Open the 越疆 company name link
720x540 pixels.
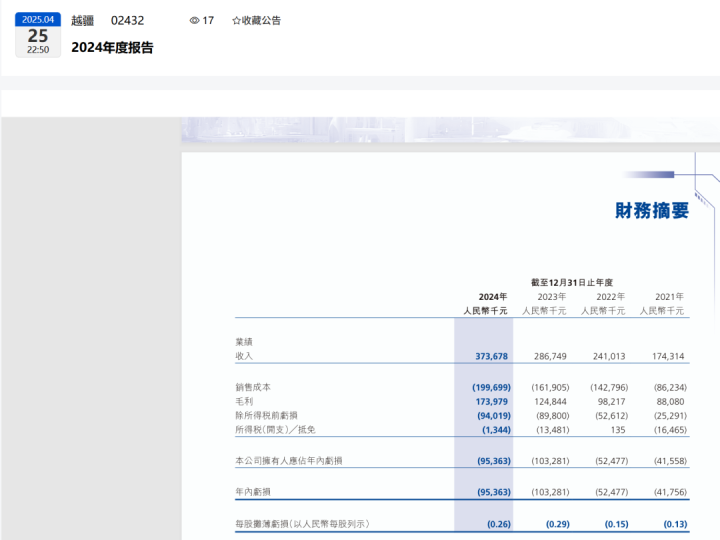(x=82, y=20)
